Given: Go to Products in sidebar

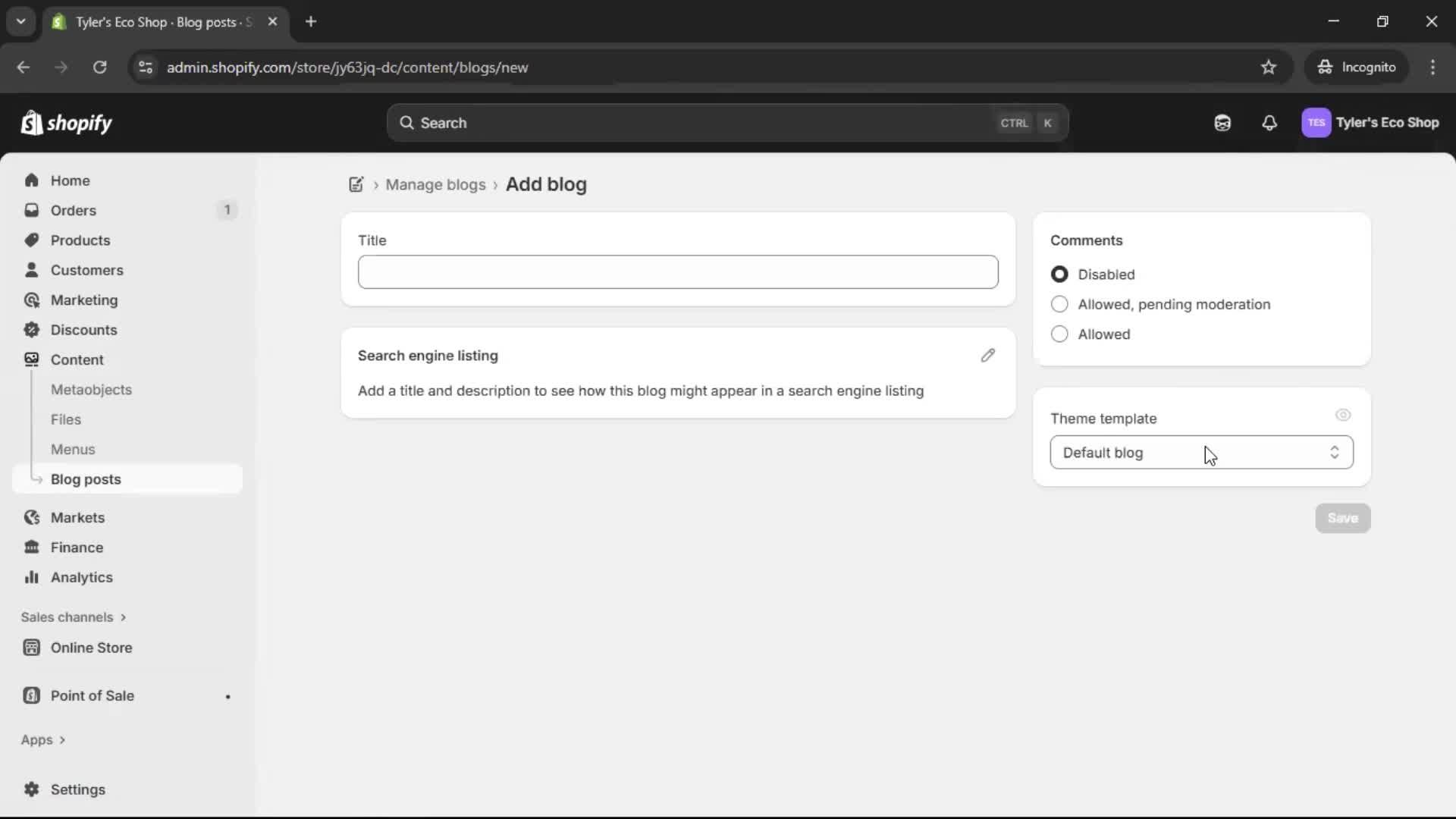Looking at the screenshot, I should tap(80, 240).
